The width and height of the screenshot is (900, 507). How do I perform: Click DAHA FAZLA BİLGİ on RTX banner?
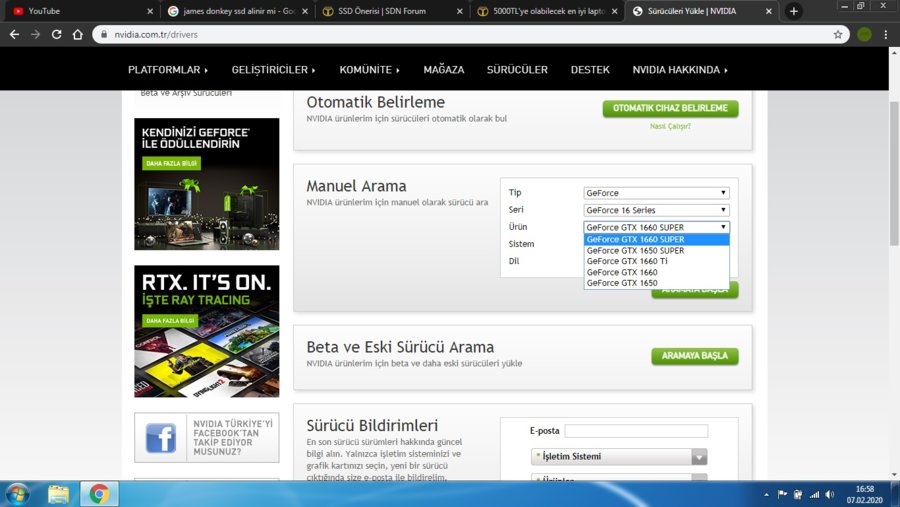[170, 320]
